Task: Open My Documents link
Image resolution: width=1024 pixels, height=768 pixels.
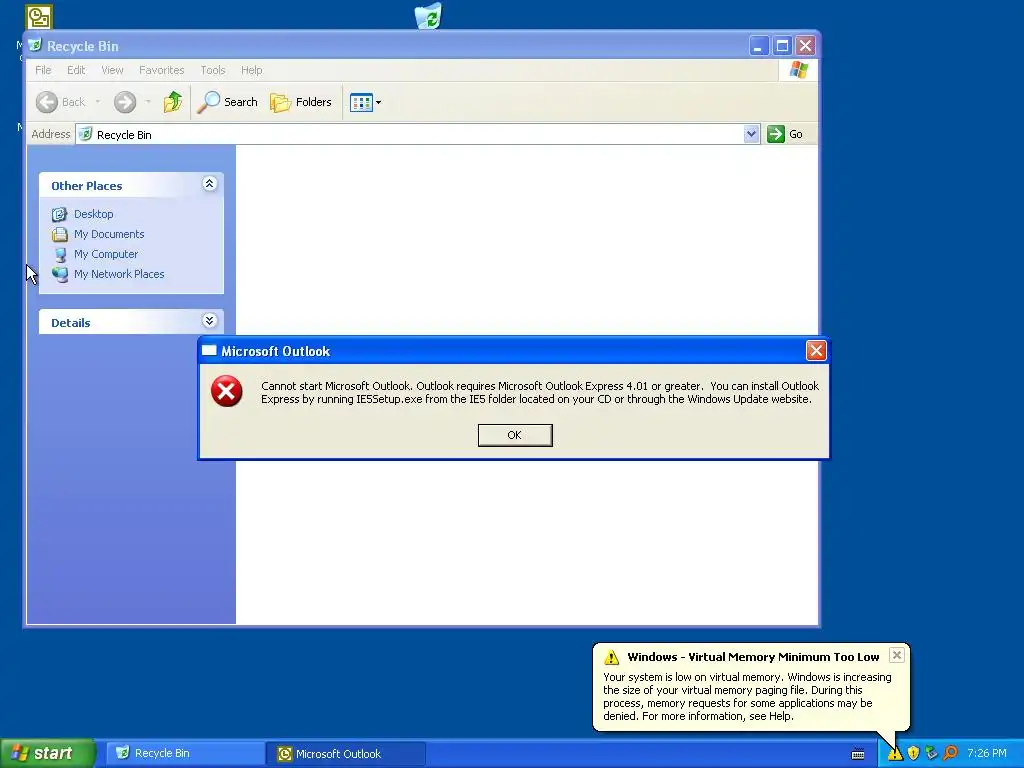Action: [x=109, y=234]
